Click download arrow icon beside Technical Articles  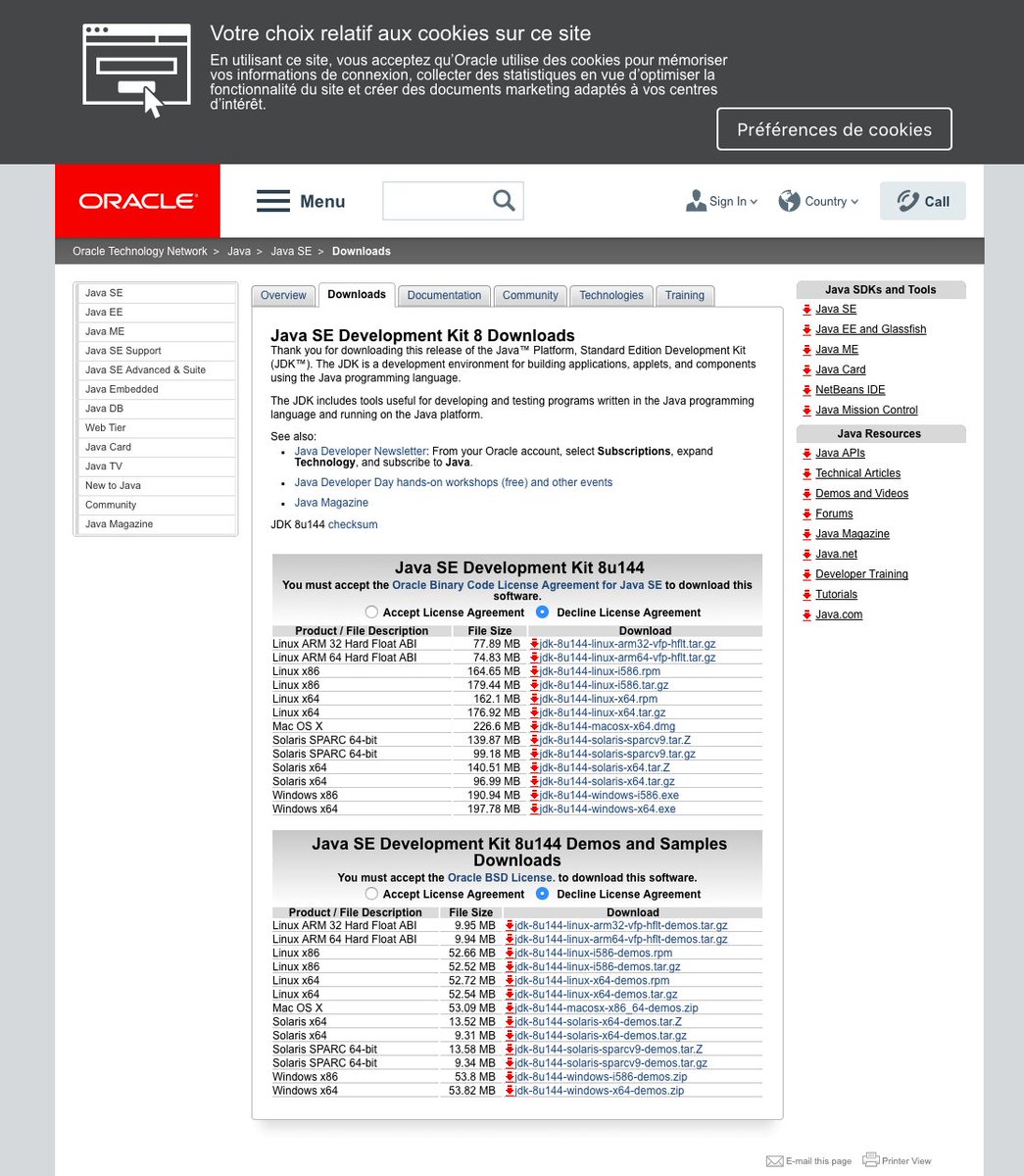pyautogui.click(x=806, y=473)
